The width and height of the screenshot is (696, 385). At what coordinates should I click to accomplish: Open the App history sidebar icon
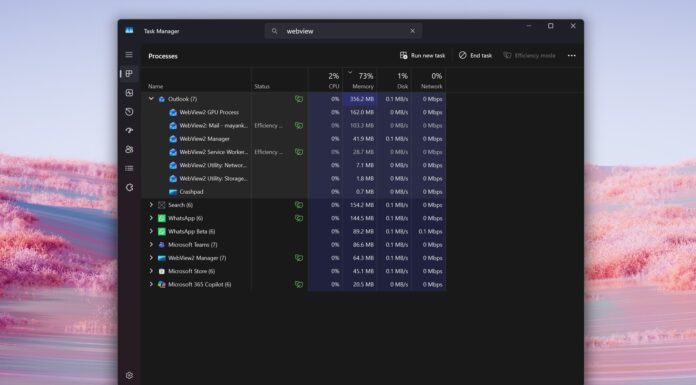[129, 111]
